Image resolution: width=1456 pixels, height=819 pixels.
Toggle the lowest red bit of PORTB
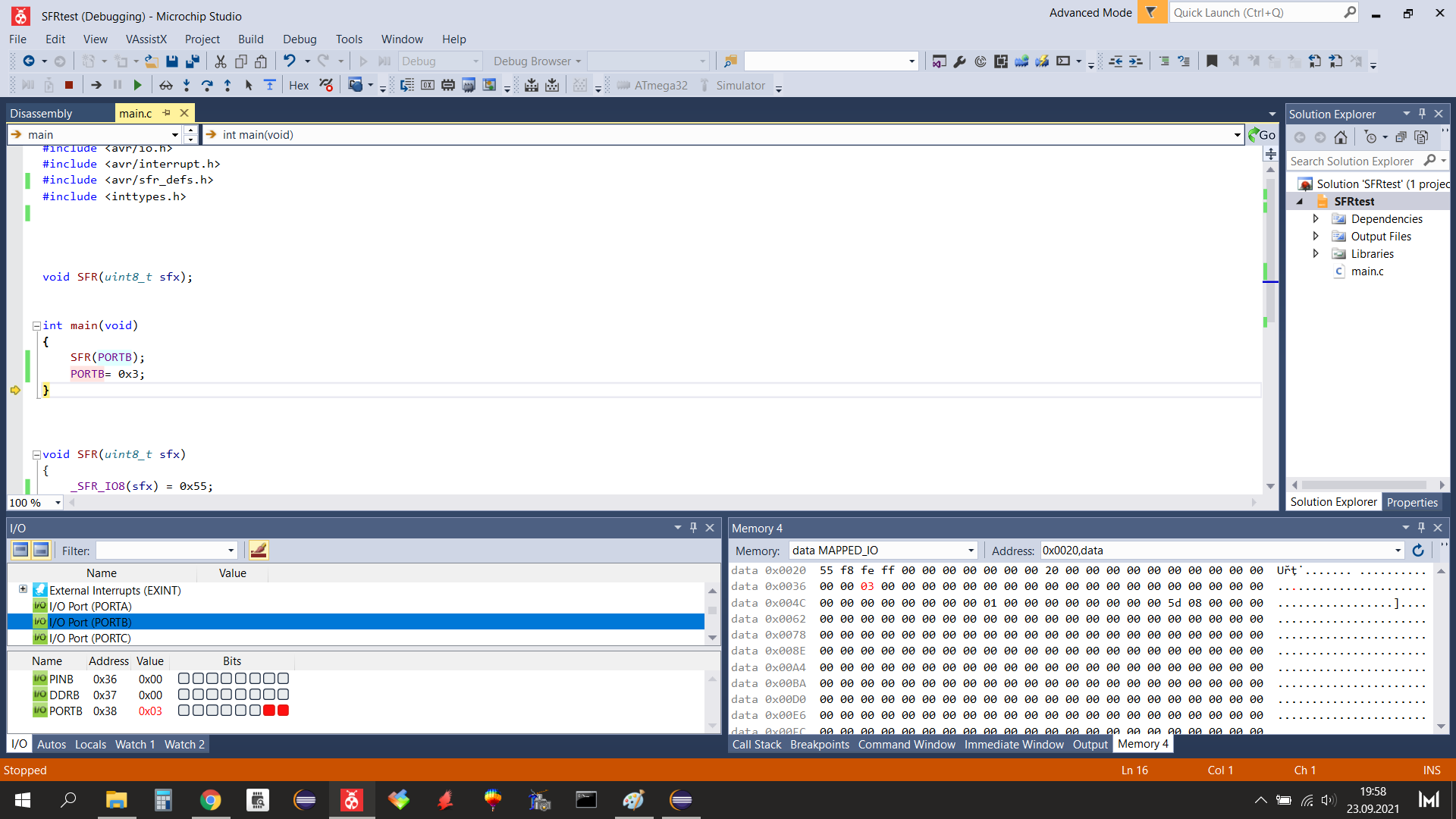tap(283, 711)
